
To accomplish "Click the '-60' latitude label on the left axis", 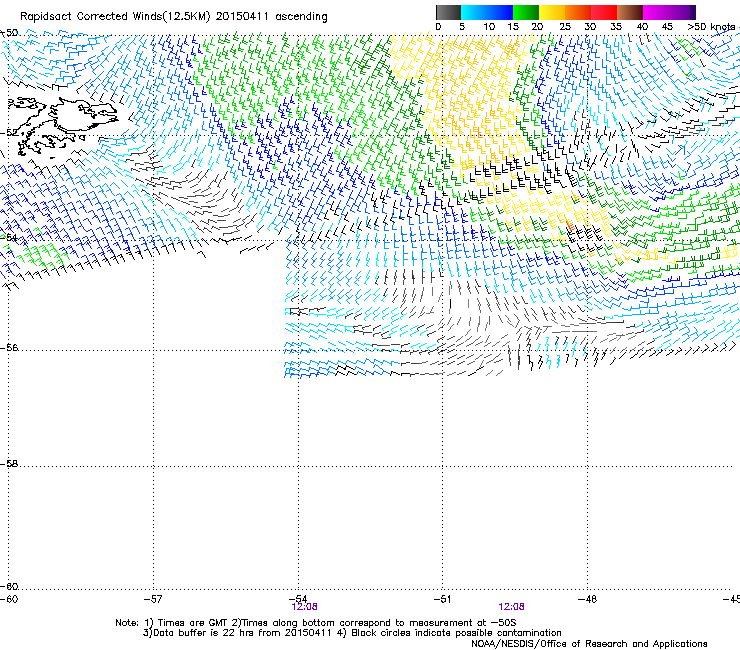I will click(x=9, y=587).
